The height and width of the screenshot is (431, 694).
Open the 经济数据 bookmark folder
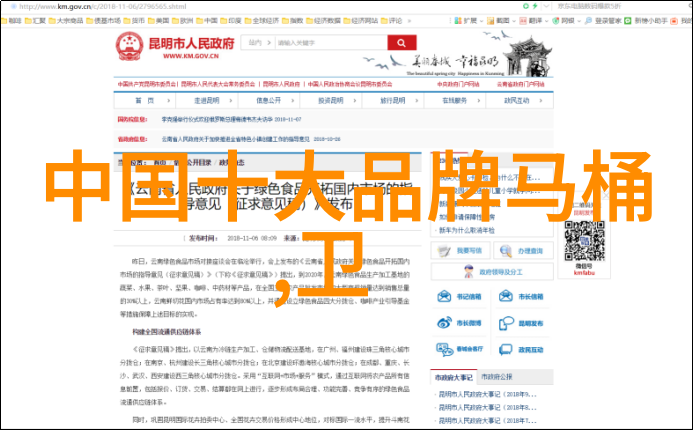pyautogui.click(x=323, y=21)
